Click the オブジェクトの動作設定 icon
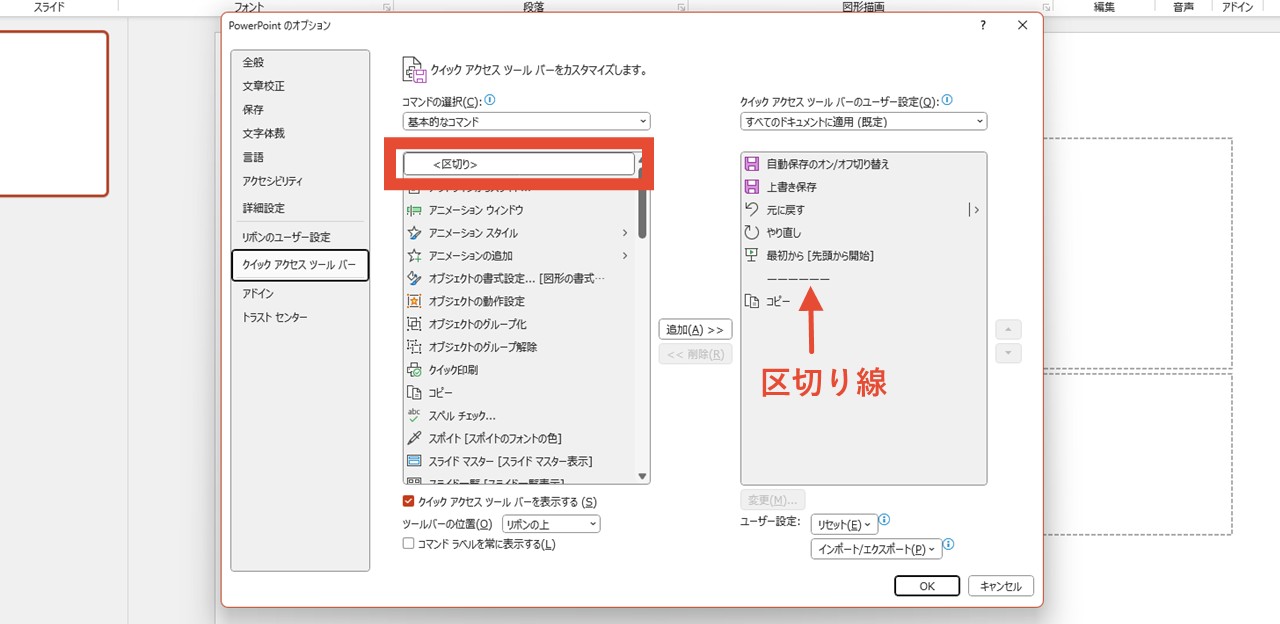This screenshot has width=1280, height=624. coord(414,301)
